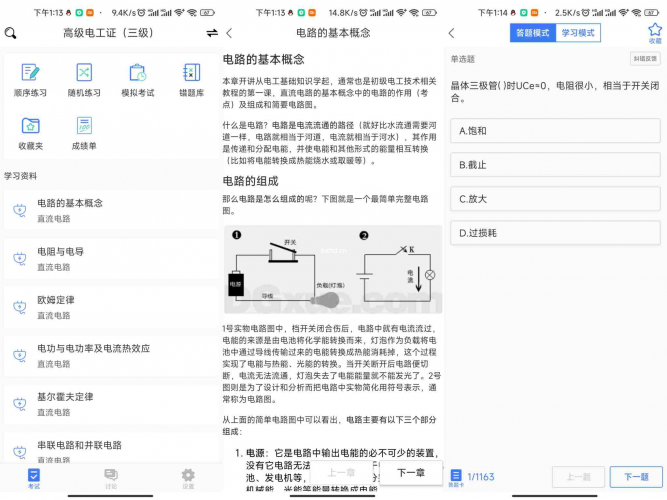The image size is (667, 500).
Task: Open 成绩单 score report
Action: tap(84, 133)
